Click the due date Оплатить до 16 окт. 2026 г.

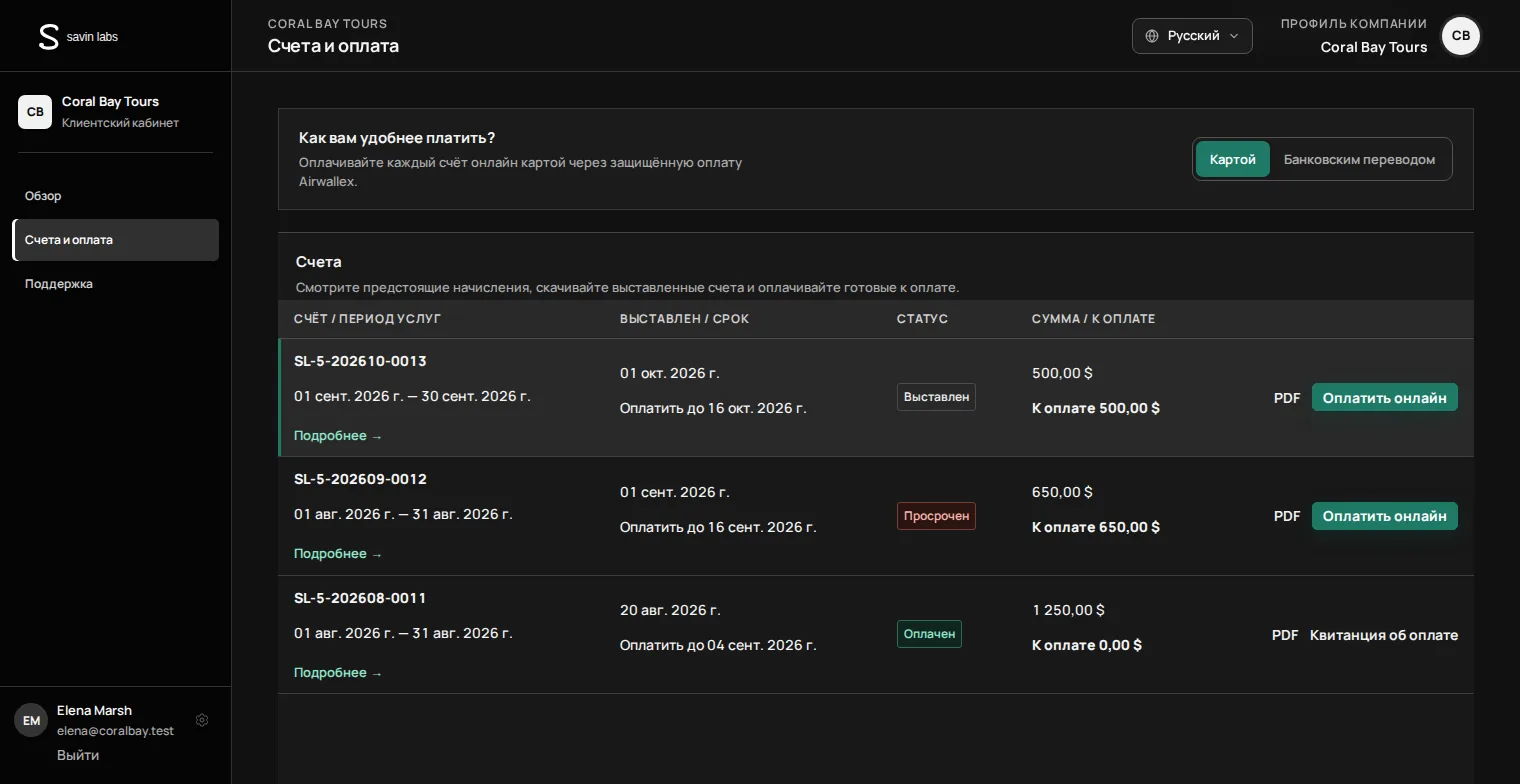tap(713, 408)
